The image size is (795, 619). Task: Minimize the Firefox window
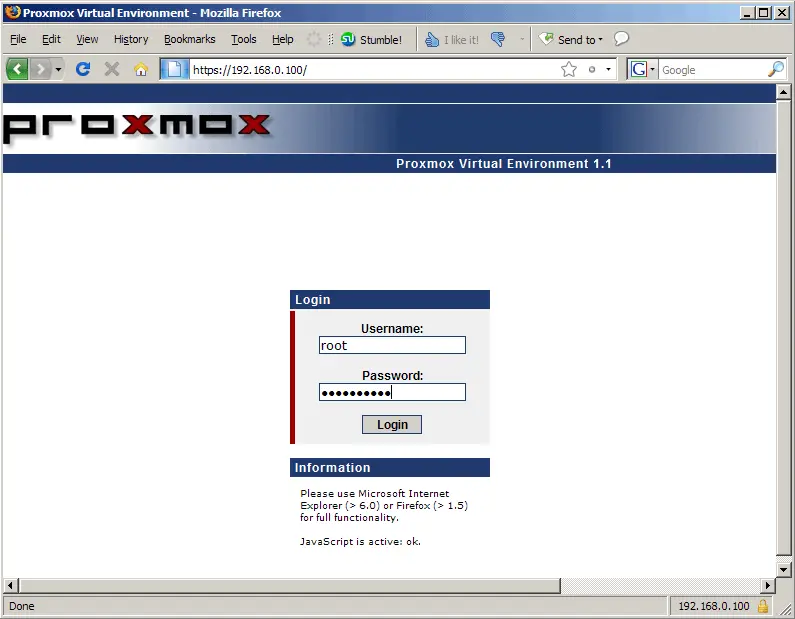746,13
